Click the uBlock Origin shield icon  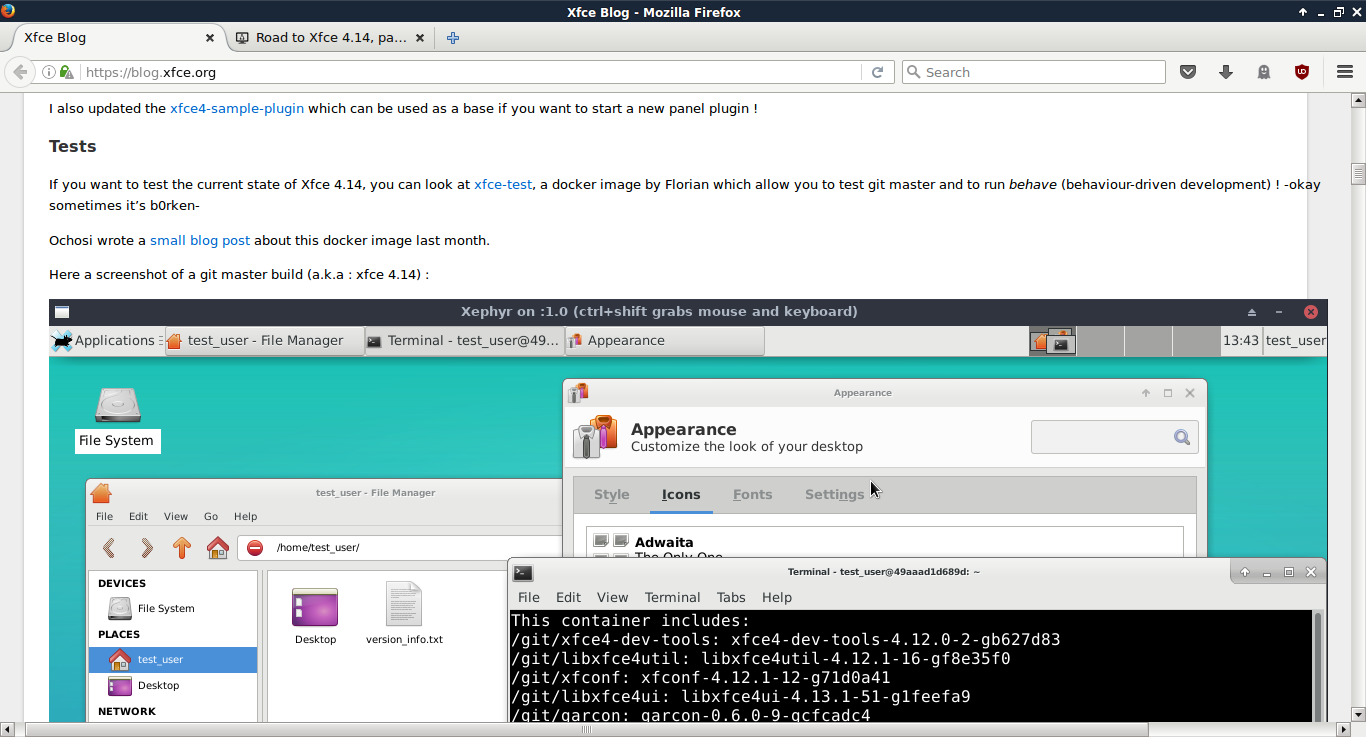pos(1302,72)
